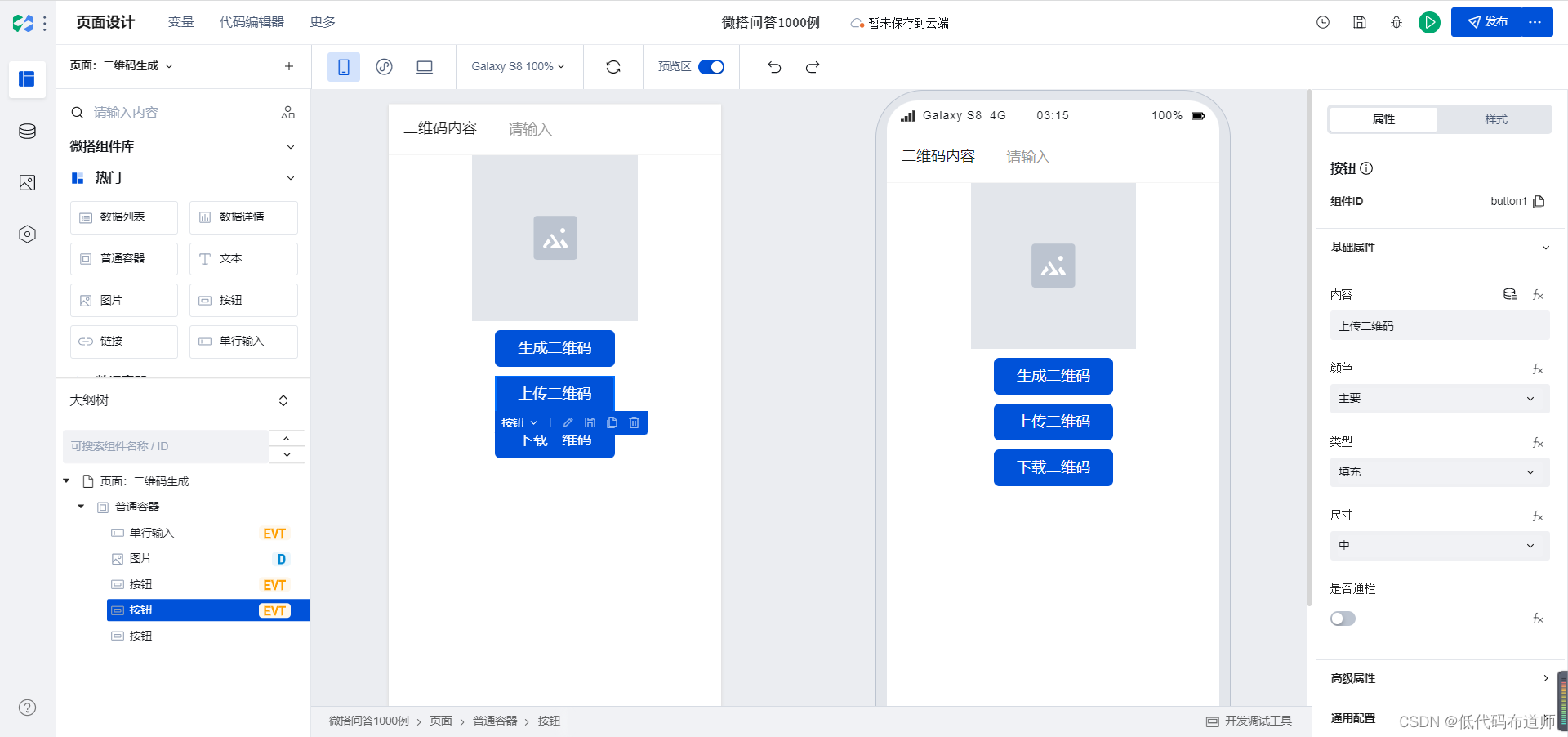Open the 更多 menu

(x=323, y=22)
